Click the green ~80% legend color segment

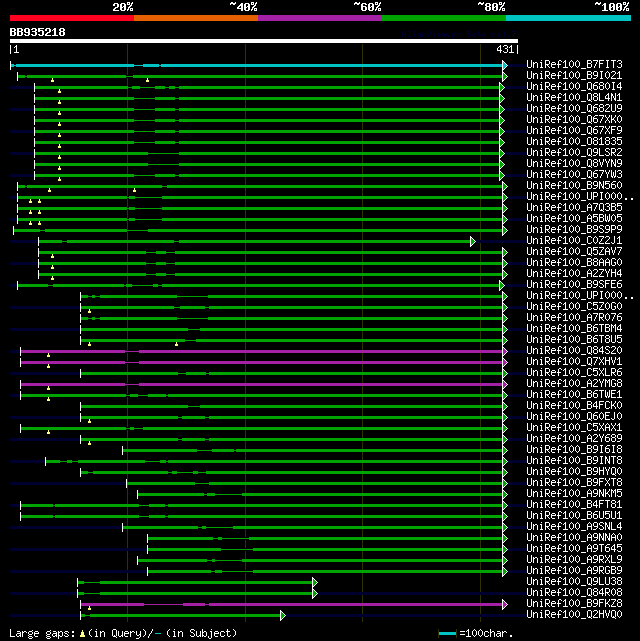(x=444, y=18)
